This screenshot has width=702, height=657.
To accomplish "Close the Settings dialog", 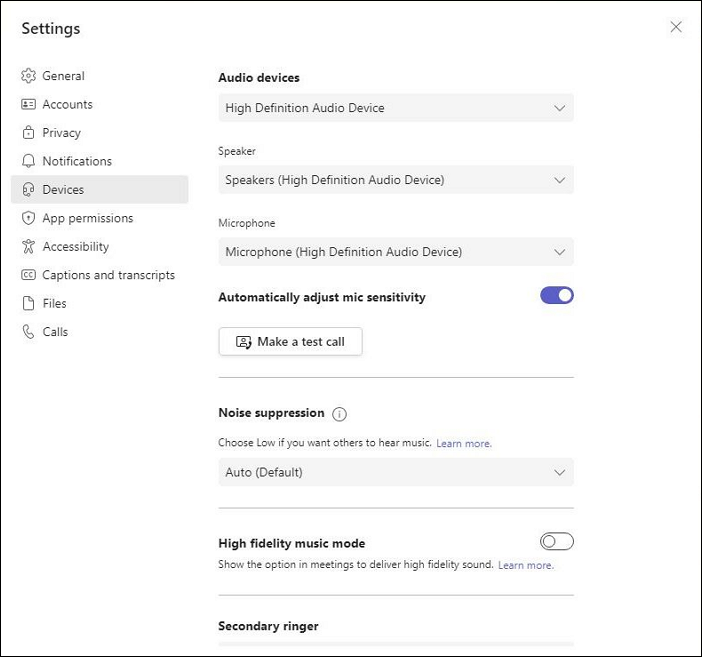I will (x=676, y=27).
